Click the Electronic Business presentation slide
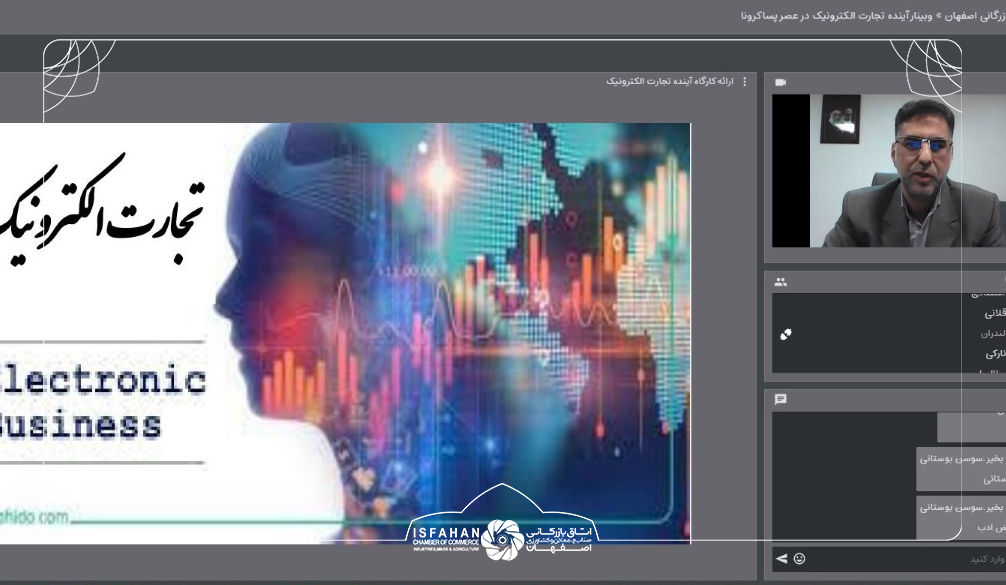Viewport: 1006px width, 585px height. [x=345, y=334]
